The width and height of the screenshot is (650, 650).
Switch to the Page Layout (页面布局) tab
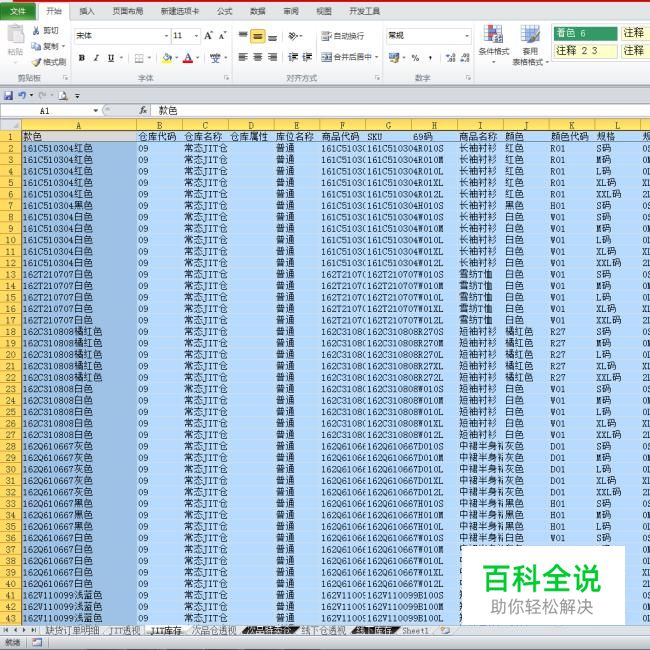(x=128, y=11)
